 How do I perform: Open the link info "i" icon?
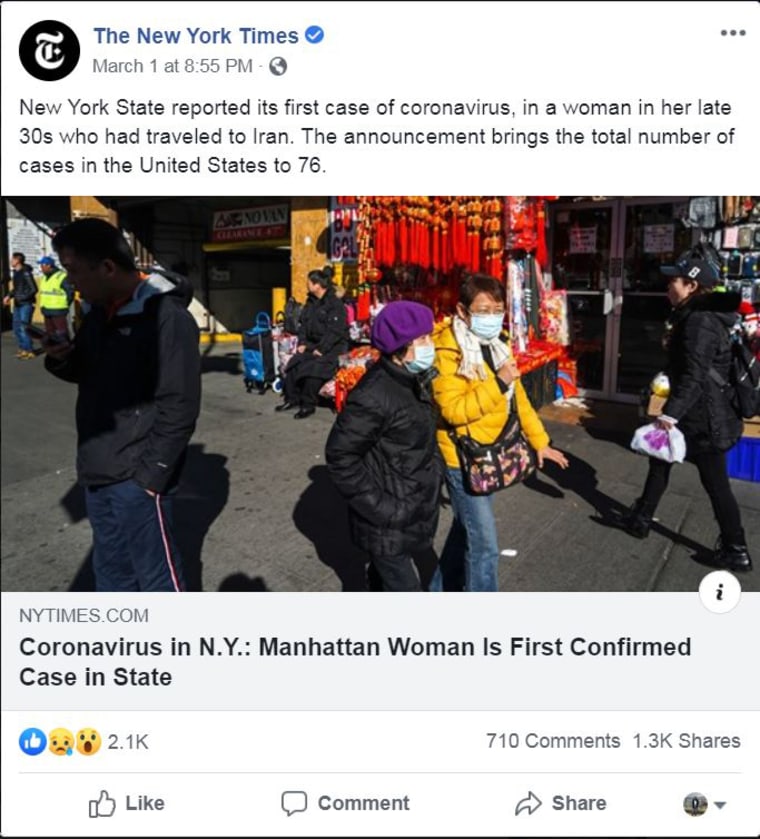pos(720,592)
